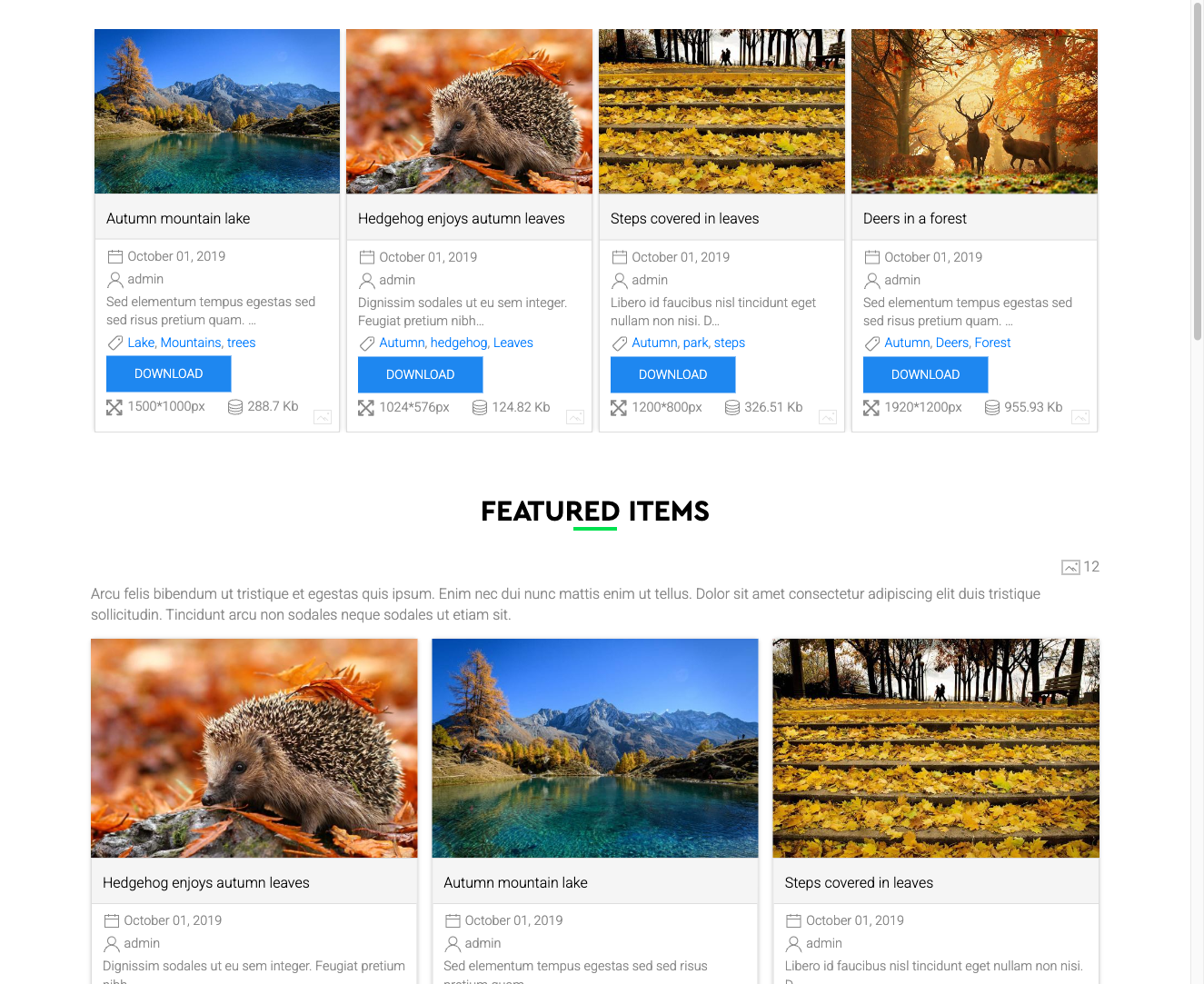Viewport: 1204px width, 984px height.
Task: Click the image-type icon on Deers in a forest card
Action: pyautogui.click(x=1080, y=417)
